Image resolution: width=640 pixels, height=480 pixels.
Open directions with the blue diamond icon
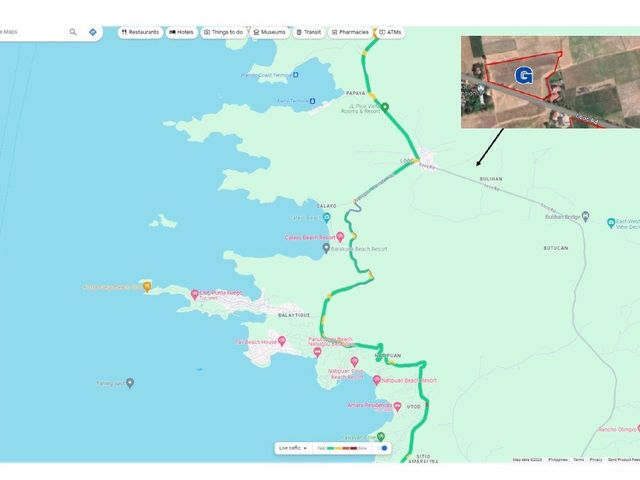(93, 32)
